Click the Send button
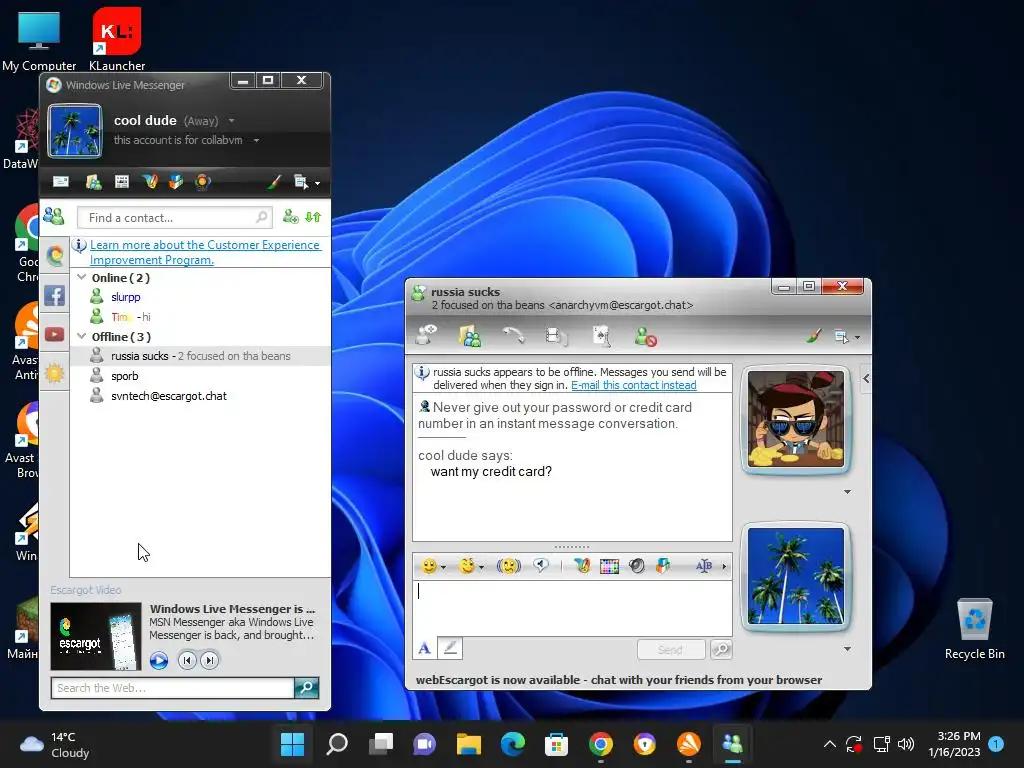 pyautogui.click(x=671, y=649)
